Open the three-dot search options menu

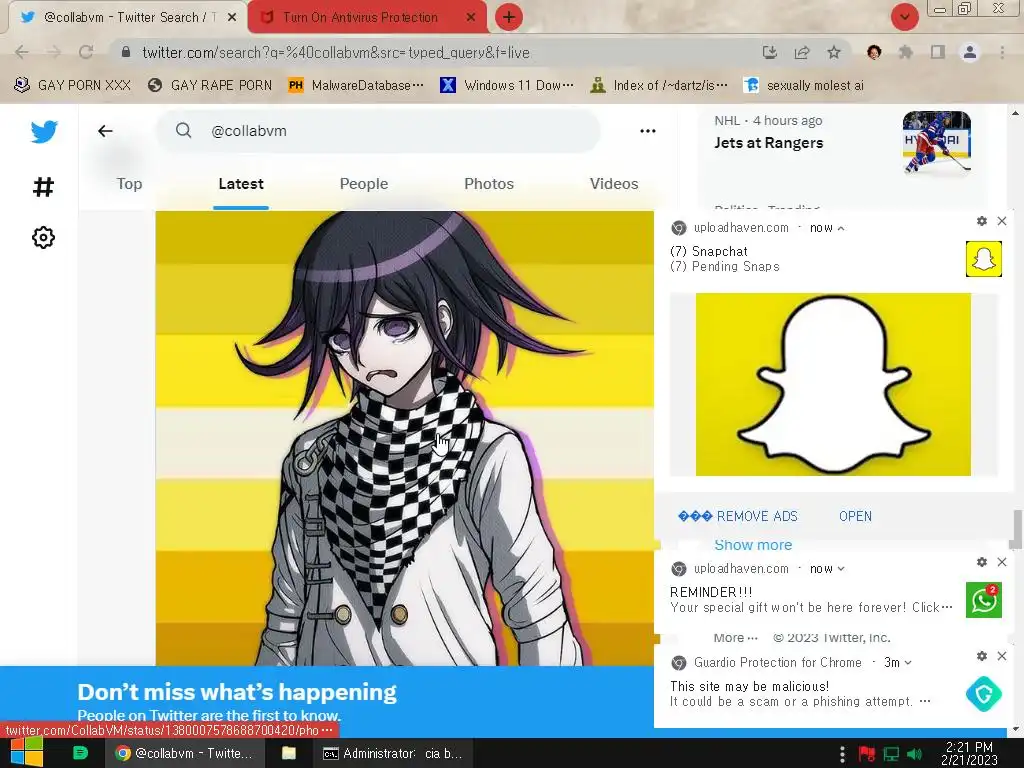point(648,131)
